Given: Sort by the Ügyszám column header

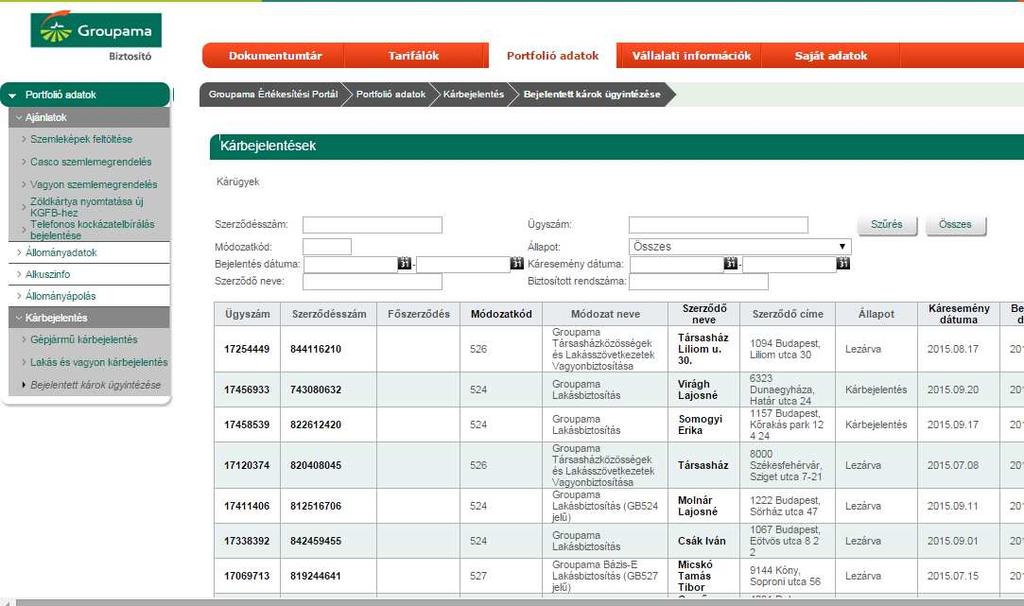Looking at the screenshot, I should point(248,314).
